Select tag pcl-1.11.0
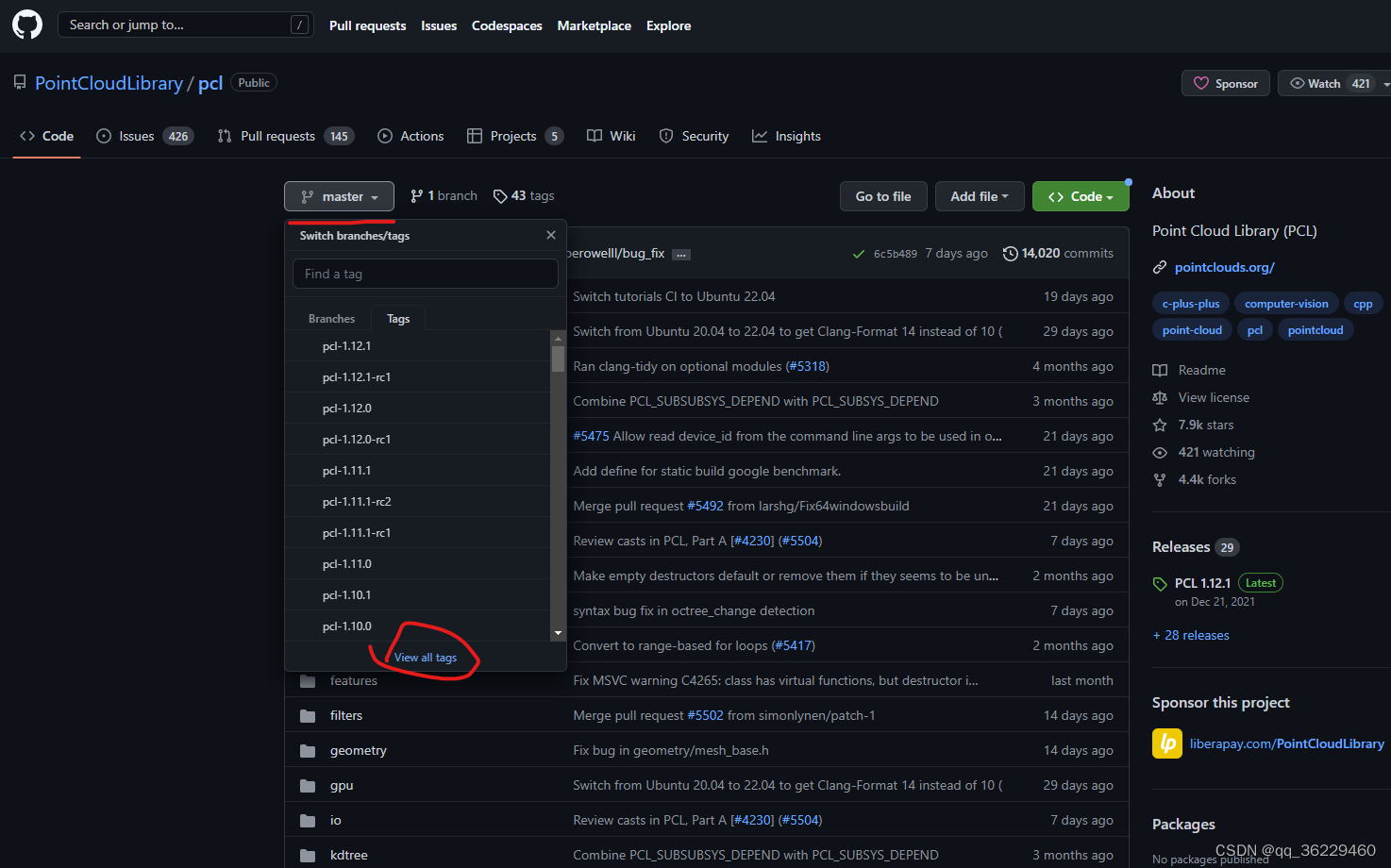This screenshot has width=1391, height=868. [418, 564]
